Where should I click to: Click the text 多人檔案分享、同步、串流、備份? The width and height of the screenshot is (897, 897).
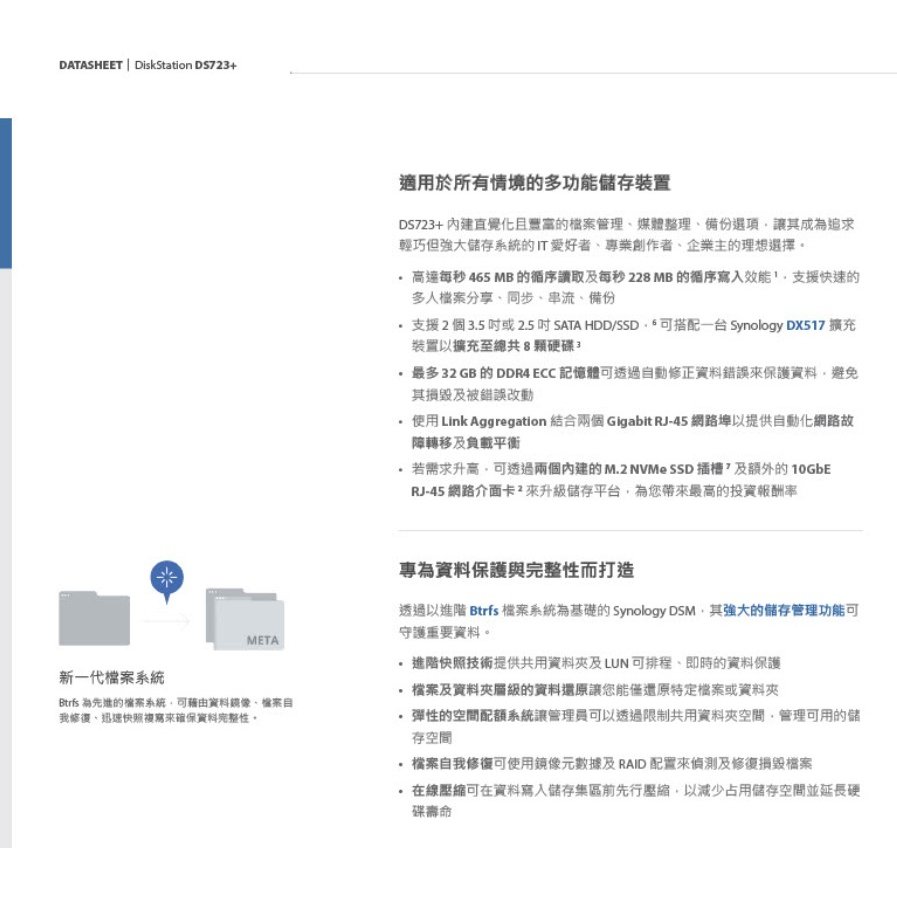(513, 298)
